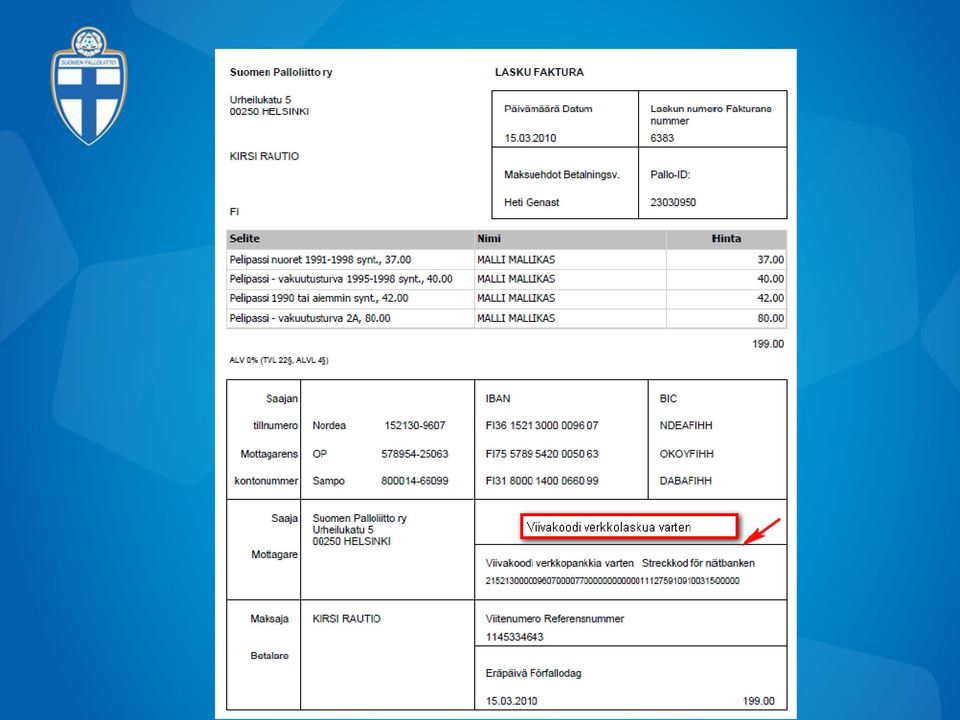Click the 'Hinta' column header
This screenshot has height=720, width=960.
coord(726,239)
